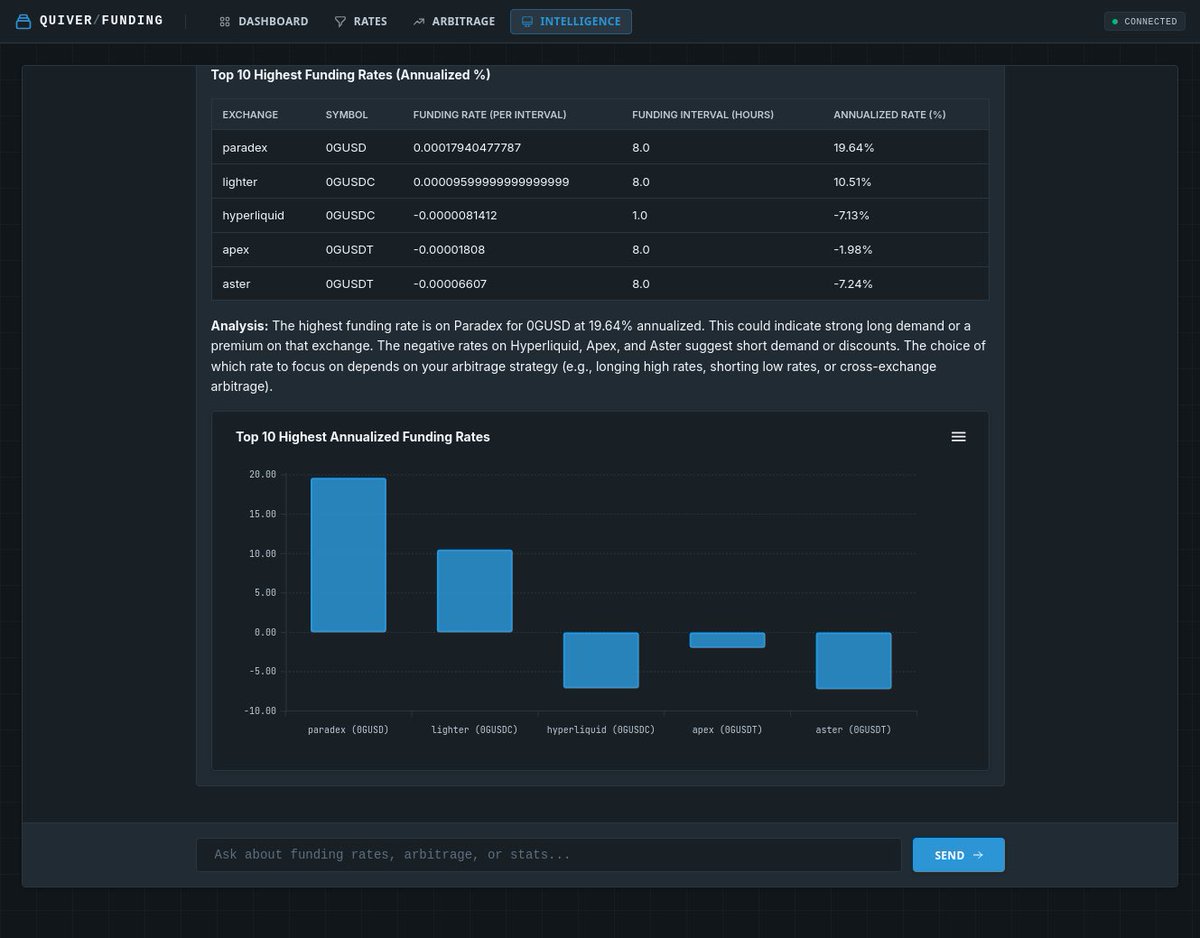1200x938 pixels.
Task: Switch to the Dashboard tab
Action: coord(263,21)
